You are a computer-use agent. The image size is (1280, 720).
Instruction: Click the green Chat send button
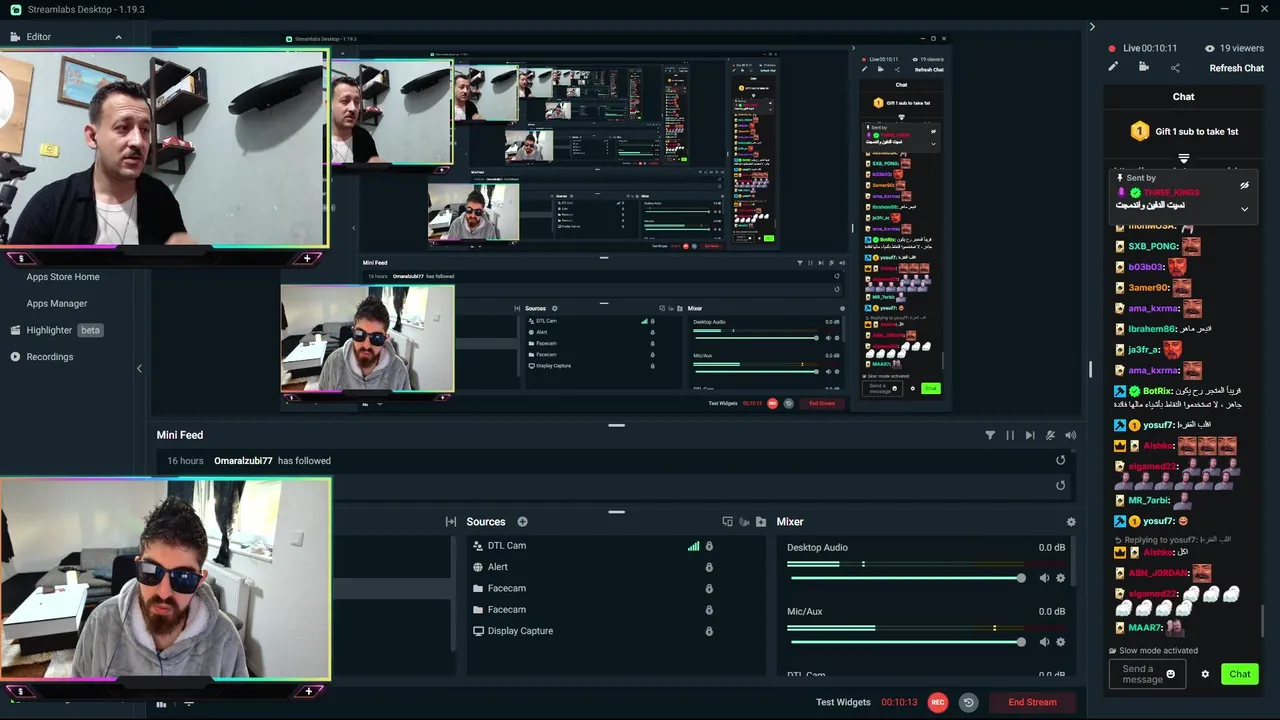[1240, 674]
